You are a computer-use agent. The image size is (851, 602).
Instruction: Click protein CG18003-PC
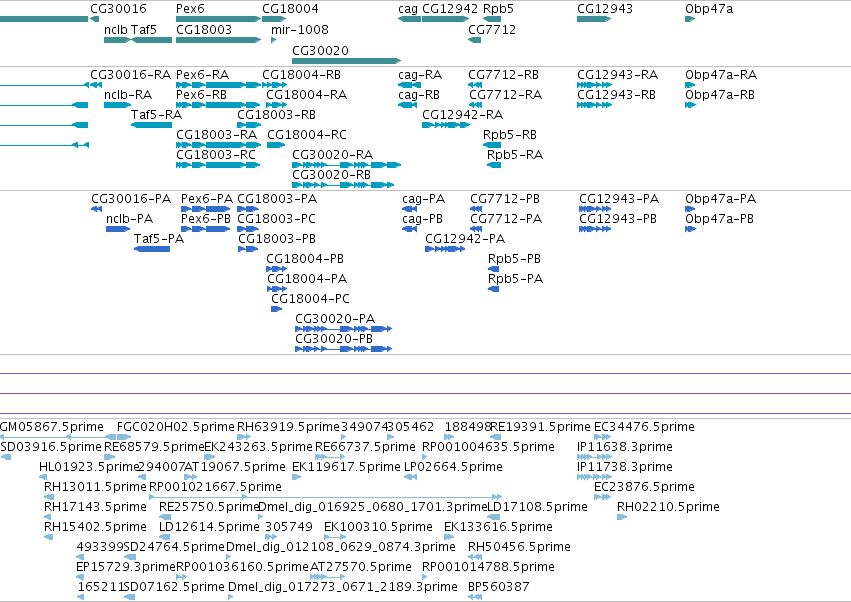pyautogui.click(x=276, y=218)
